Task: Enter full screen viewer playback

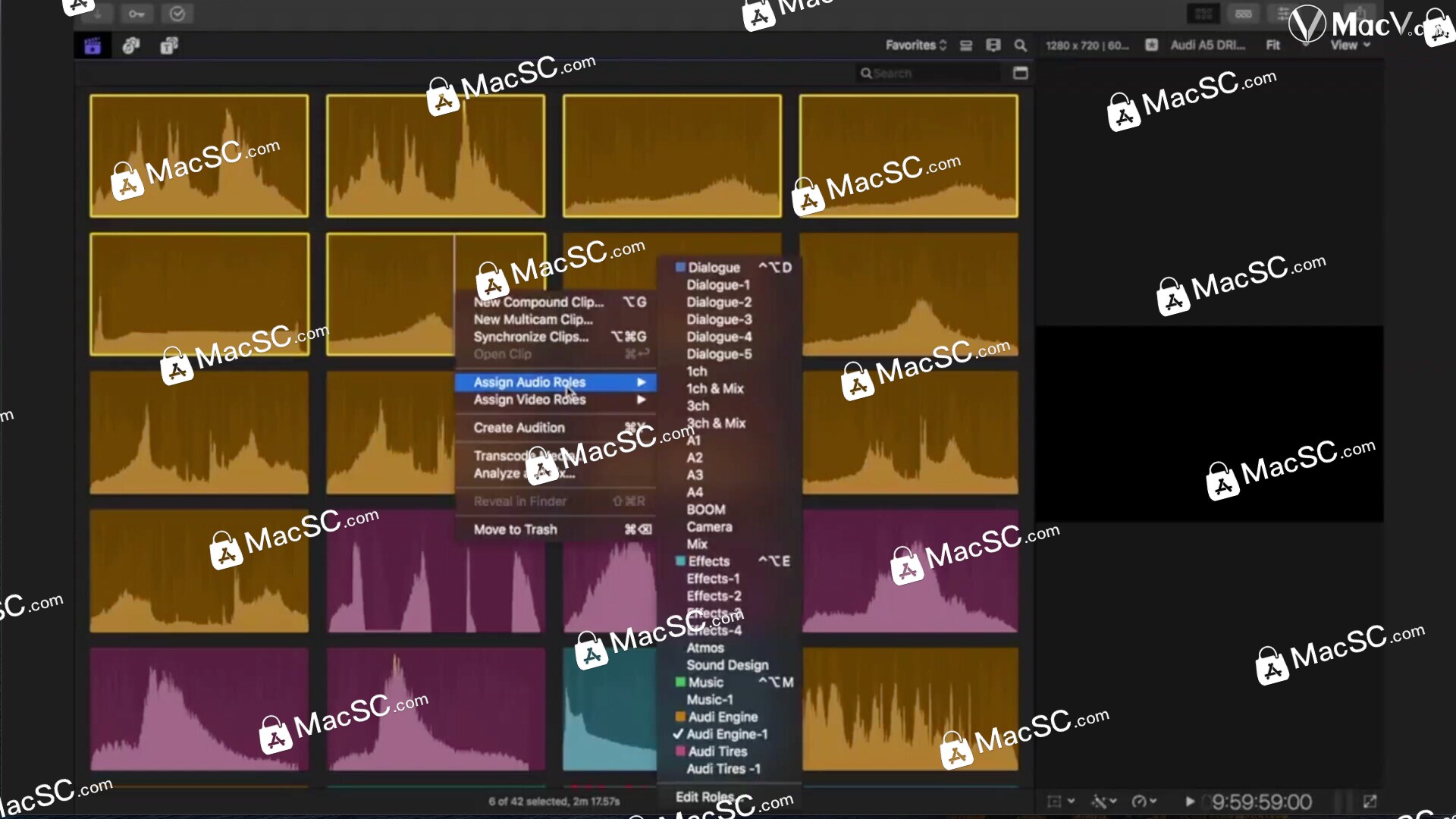Action: (x=1370, y=802)
